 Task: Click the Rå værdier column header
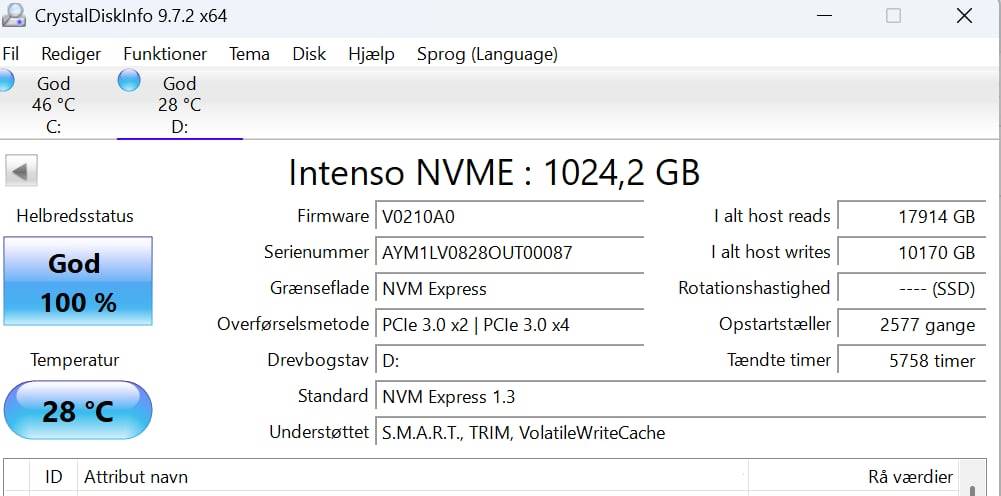pyautogui.click(x=854, y=477)
